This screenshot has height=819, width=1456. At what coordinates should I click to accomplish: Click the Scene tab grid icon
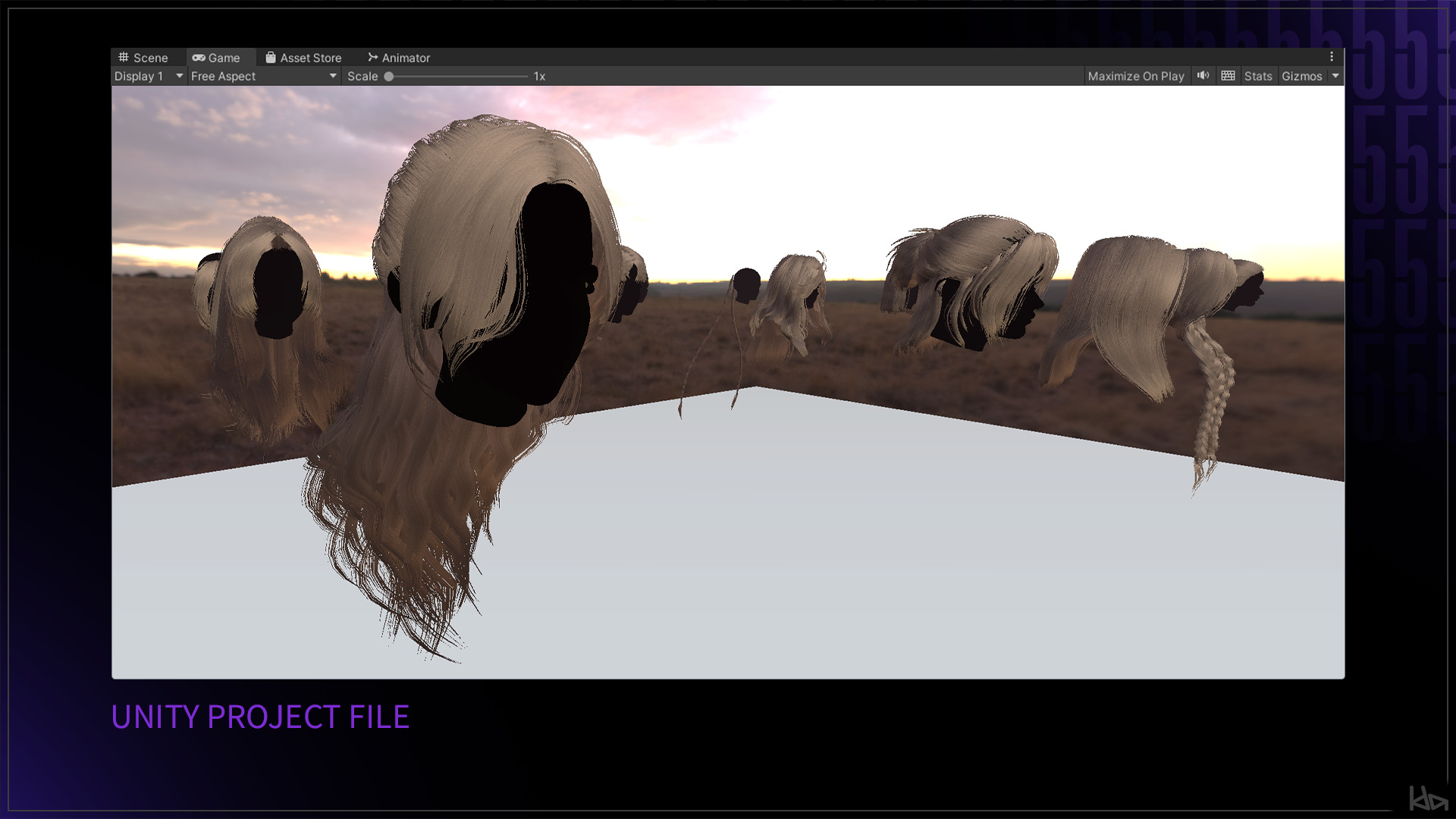click(124, 58)
